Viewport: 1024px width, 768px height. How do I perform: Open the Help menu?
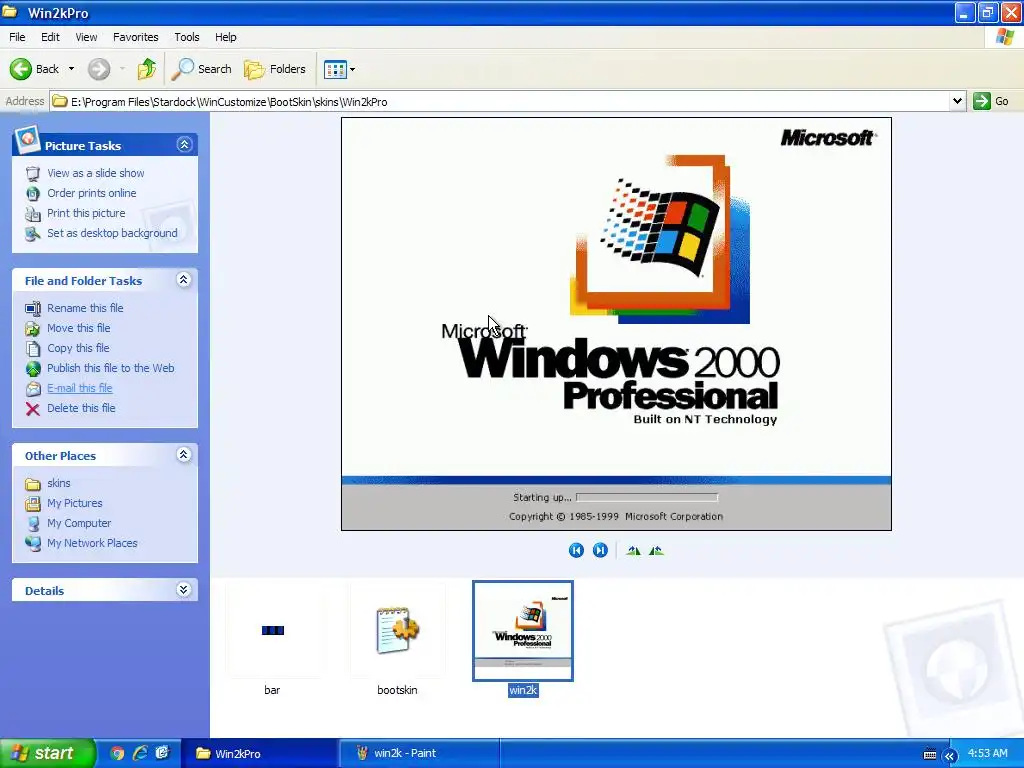[x=226, y=37]
